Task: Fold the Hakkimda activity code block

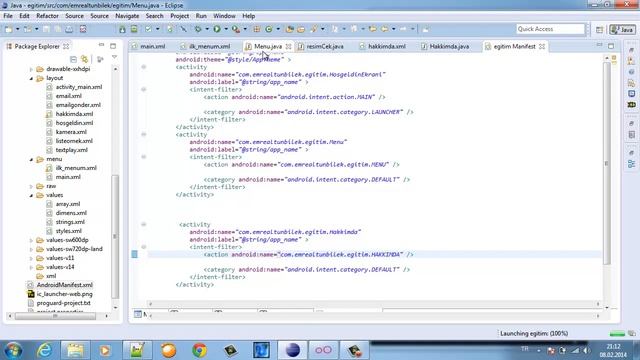Action: coord(144,224)
